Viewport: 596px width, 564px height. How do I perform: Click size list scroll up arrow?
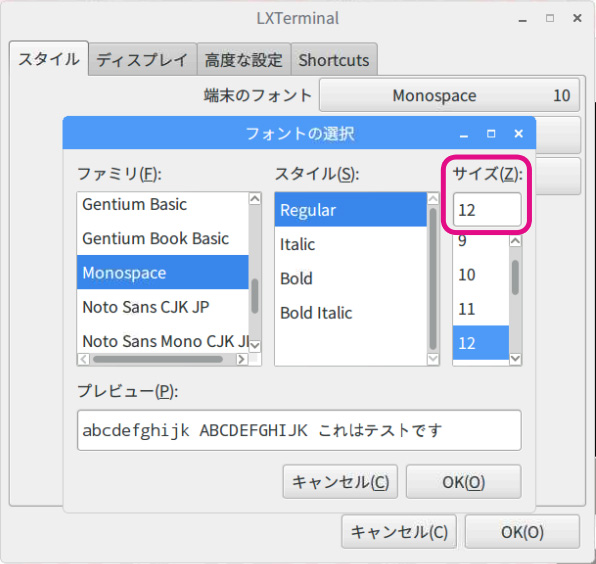click(515, 241)
